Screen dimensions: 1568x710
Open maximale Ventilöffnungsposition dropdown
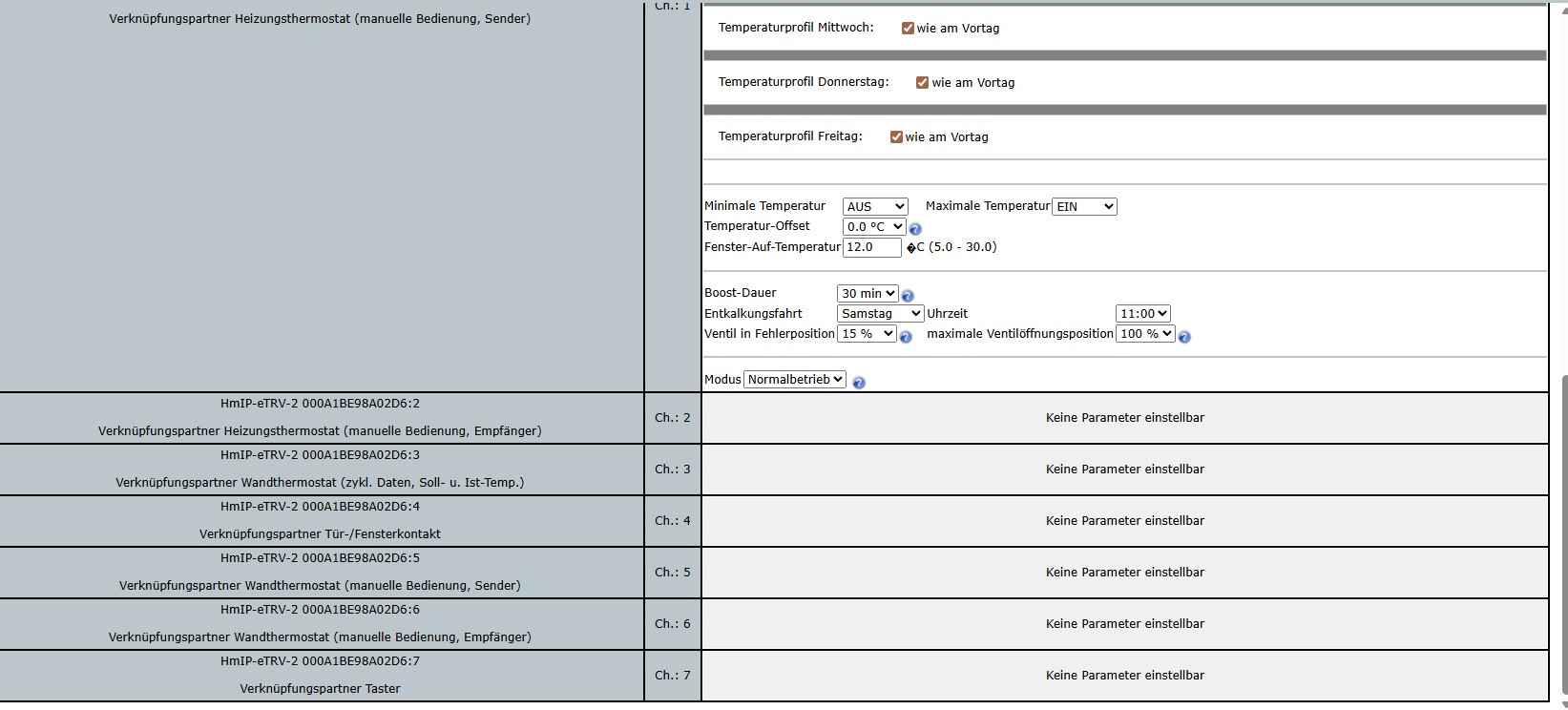pyautogui.click(x=1144, y=334)
